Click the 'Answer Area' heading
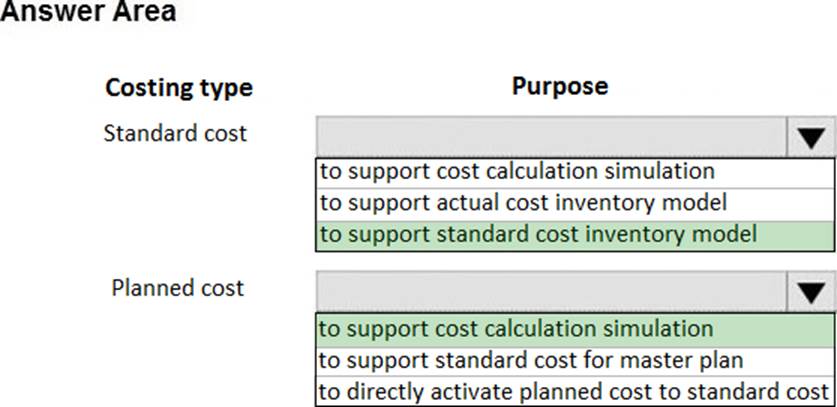 88,13
